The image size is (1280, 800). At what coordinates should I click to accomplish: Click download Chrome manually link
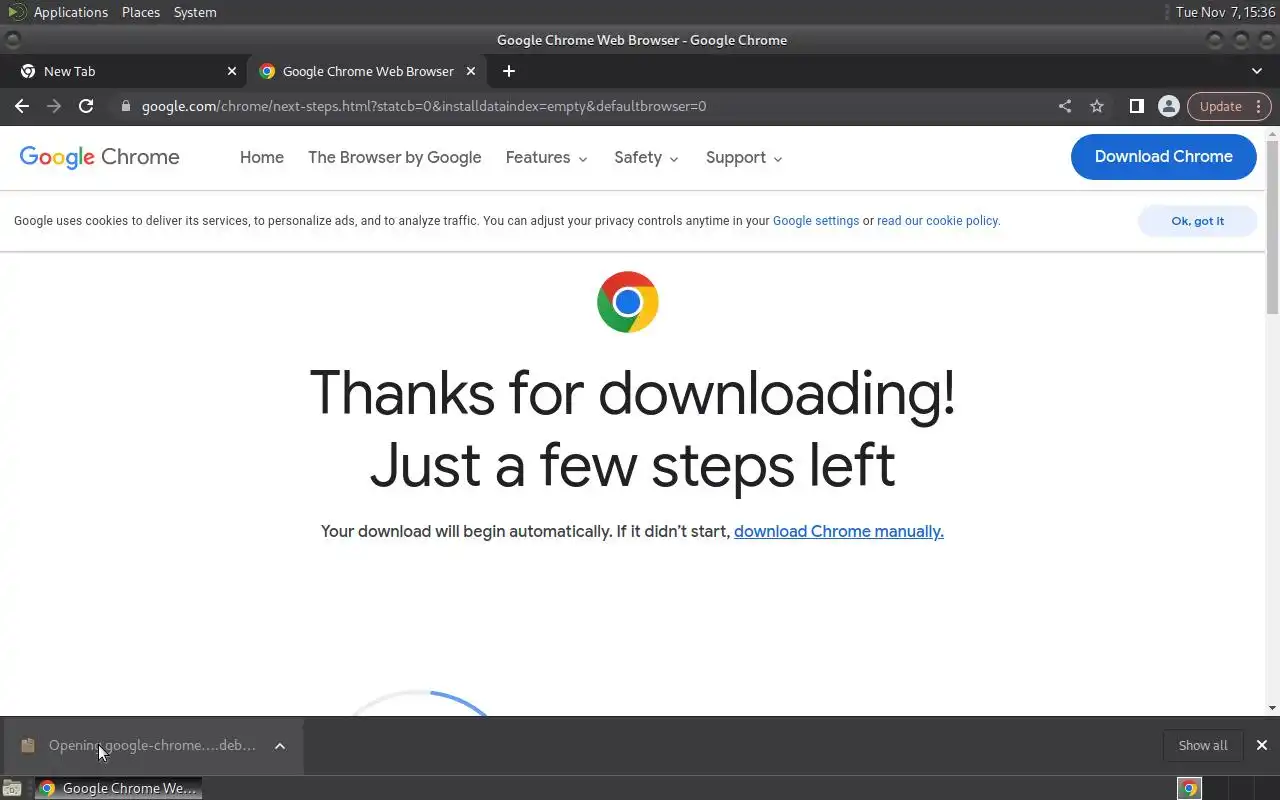[839, 531]
